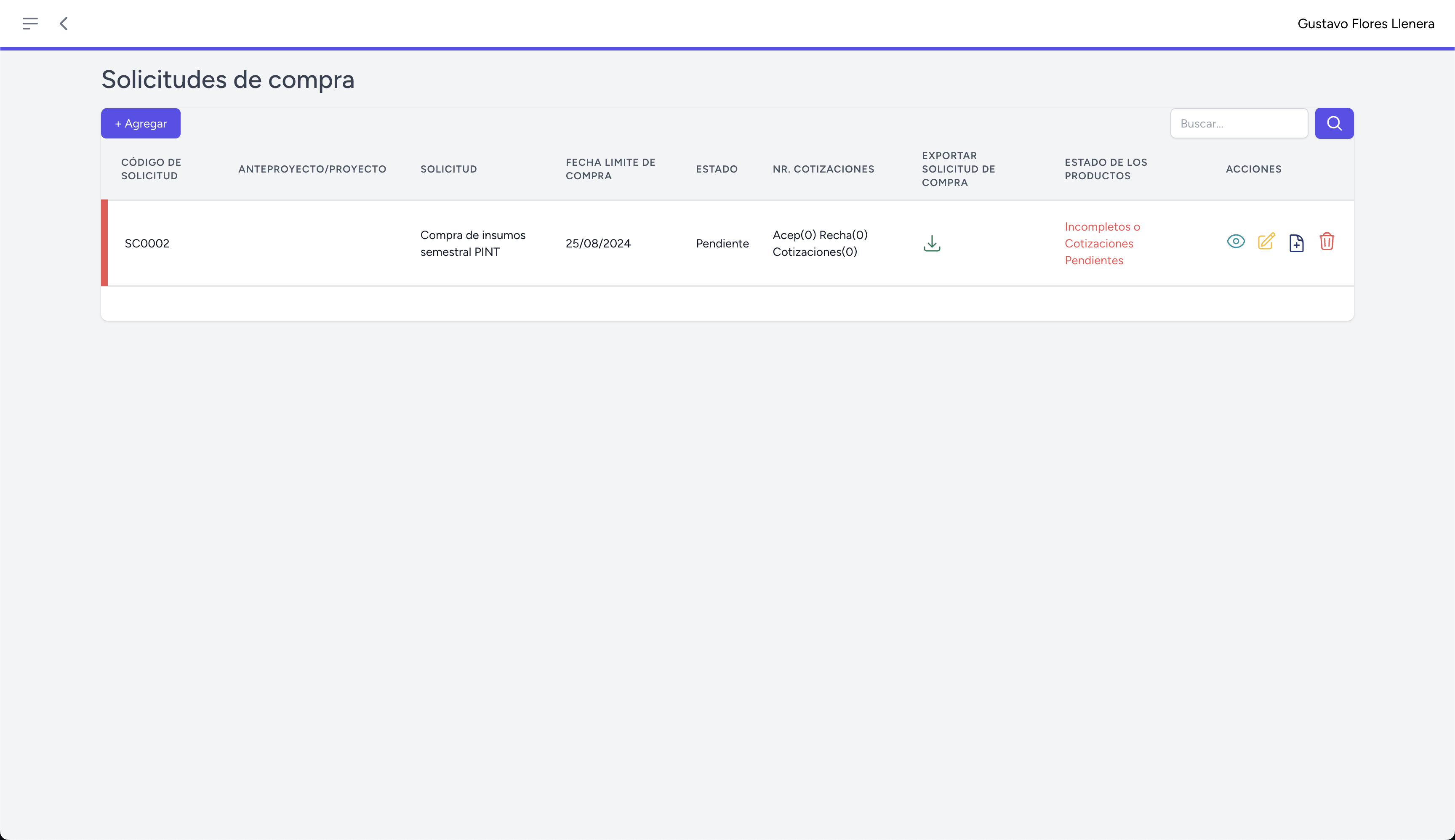Click the back arrow chevron
Screen dimensions: 1455x840
pyautogui.click(x=64, y=24)
